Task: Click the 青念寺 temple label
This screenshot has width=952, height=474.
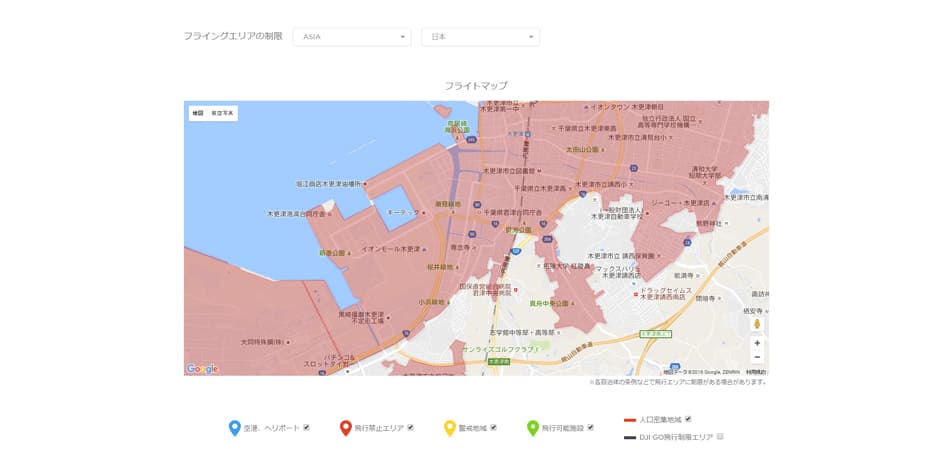Action: (x=460, y=248)
